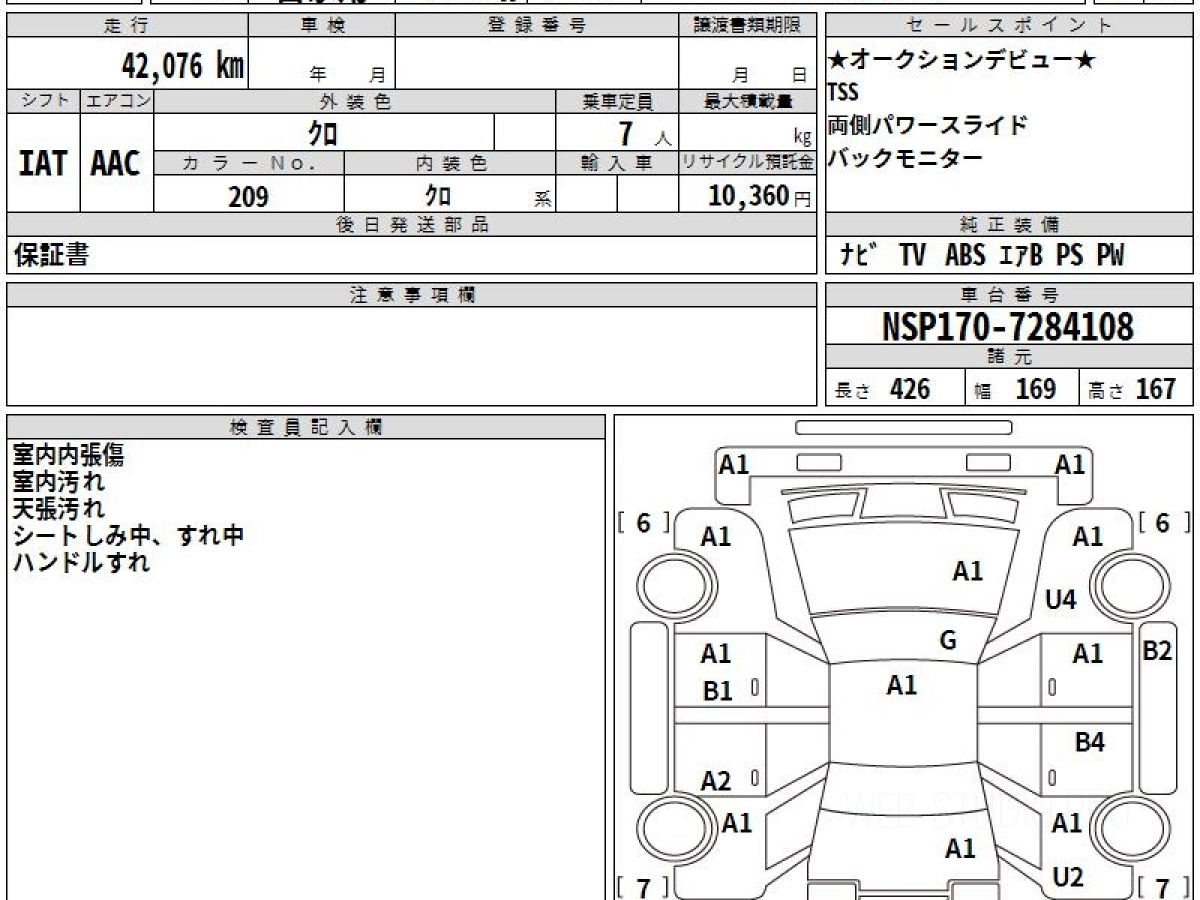The height and width of the screenshot is (900, 1200).
Task: Click the recycle deposit 10,360 yen value
Action: [747, 195]
